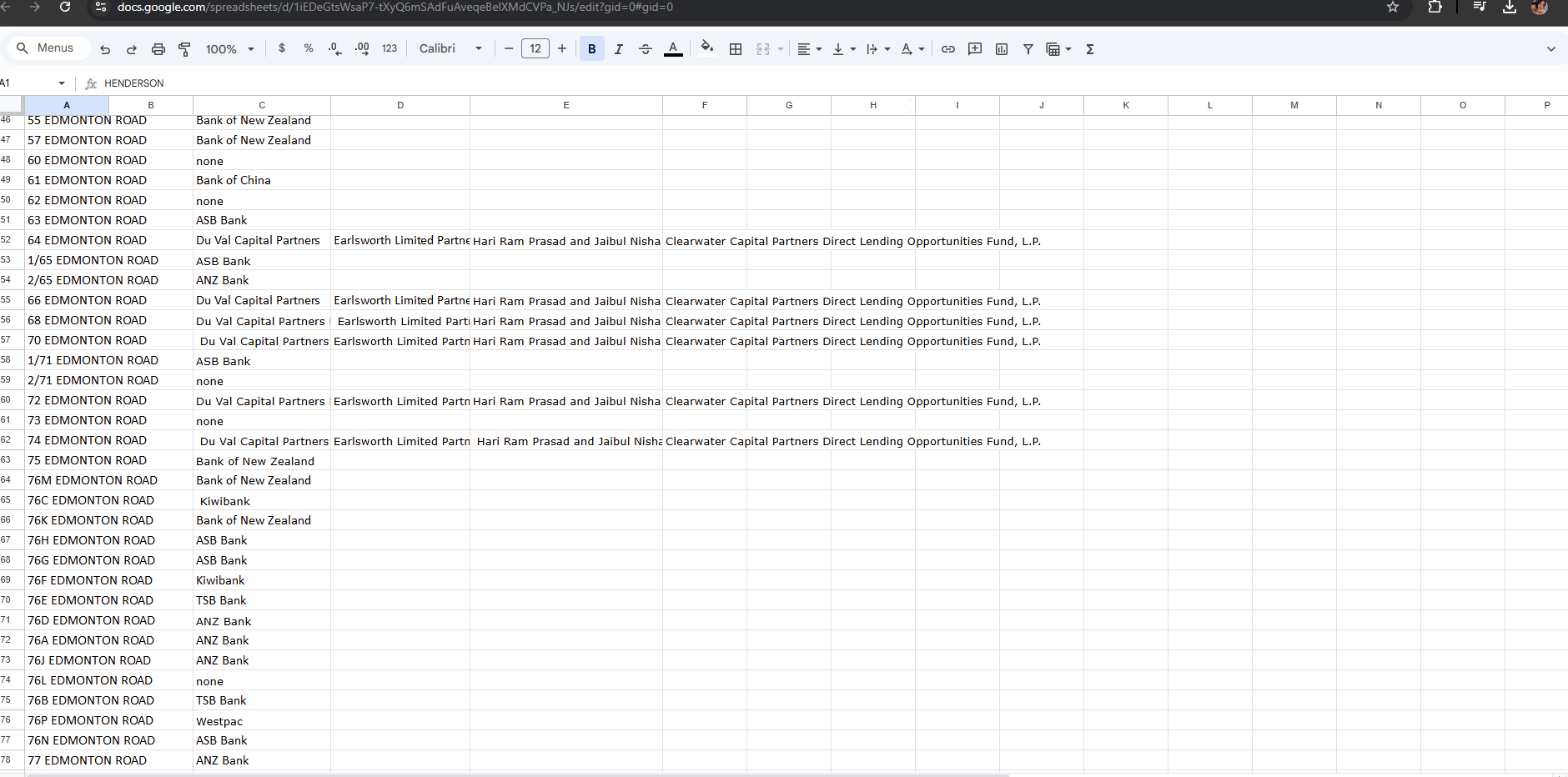The image size is (1568, 777).
Task: Select row 70 via its row header
Action: [x=12, y=600]
